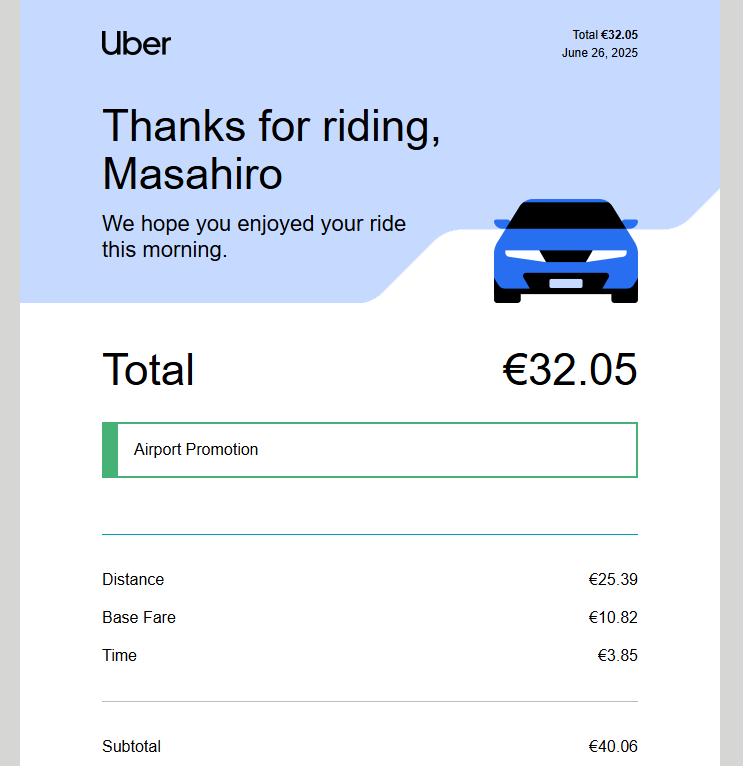Click the car windshield in illustration
The width and height of the screenshot is (743, 766).
click(566, 215)
